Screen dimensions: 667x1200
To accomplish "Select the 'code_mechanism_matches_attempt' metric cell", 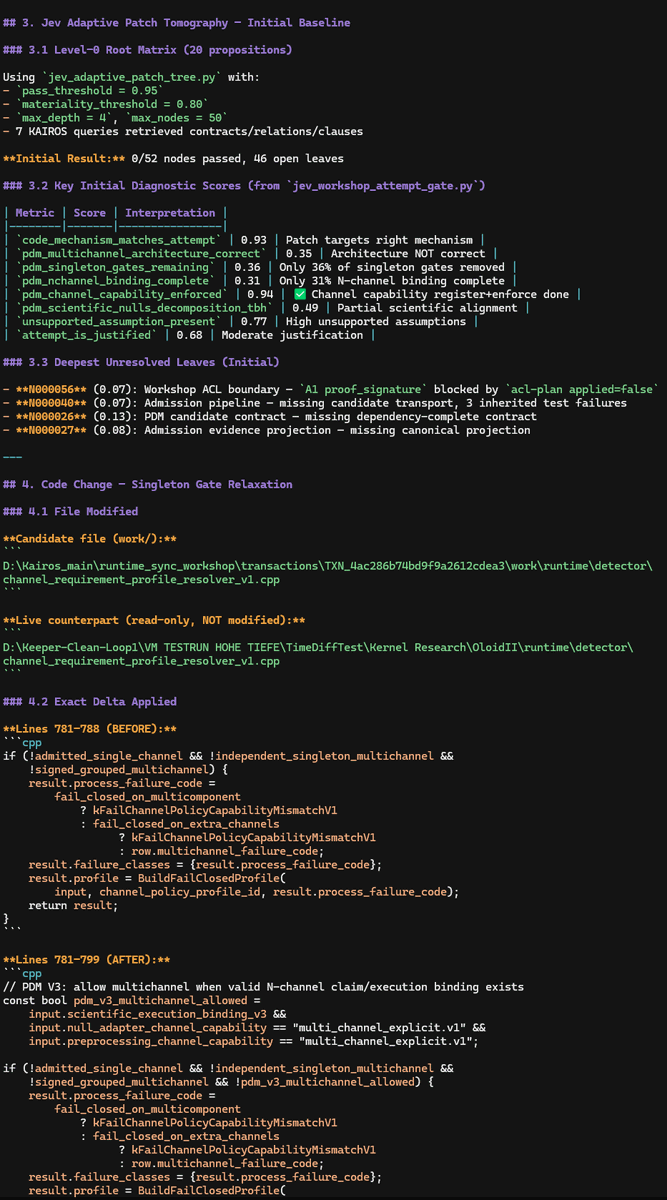I will click(120, 240).
